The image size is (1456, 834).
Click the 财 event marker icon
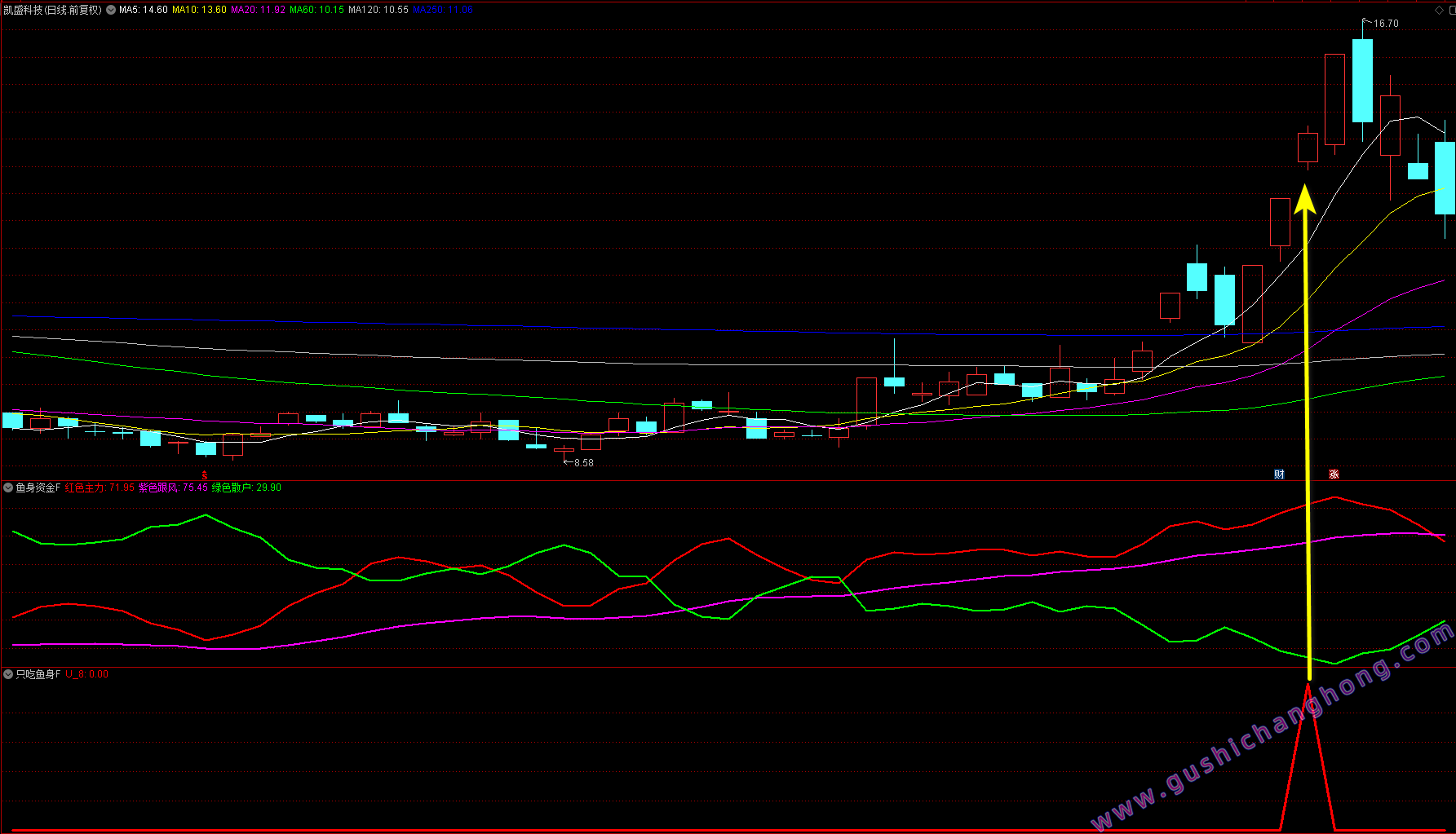click(1279, 474)
